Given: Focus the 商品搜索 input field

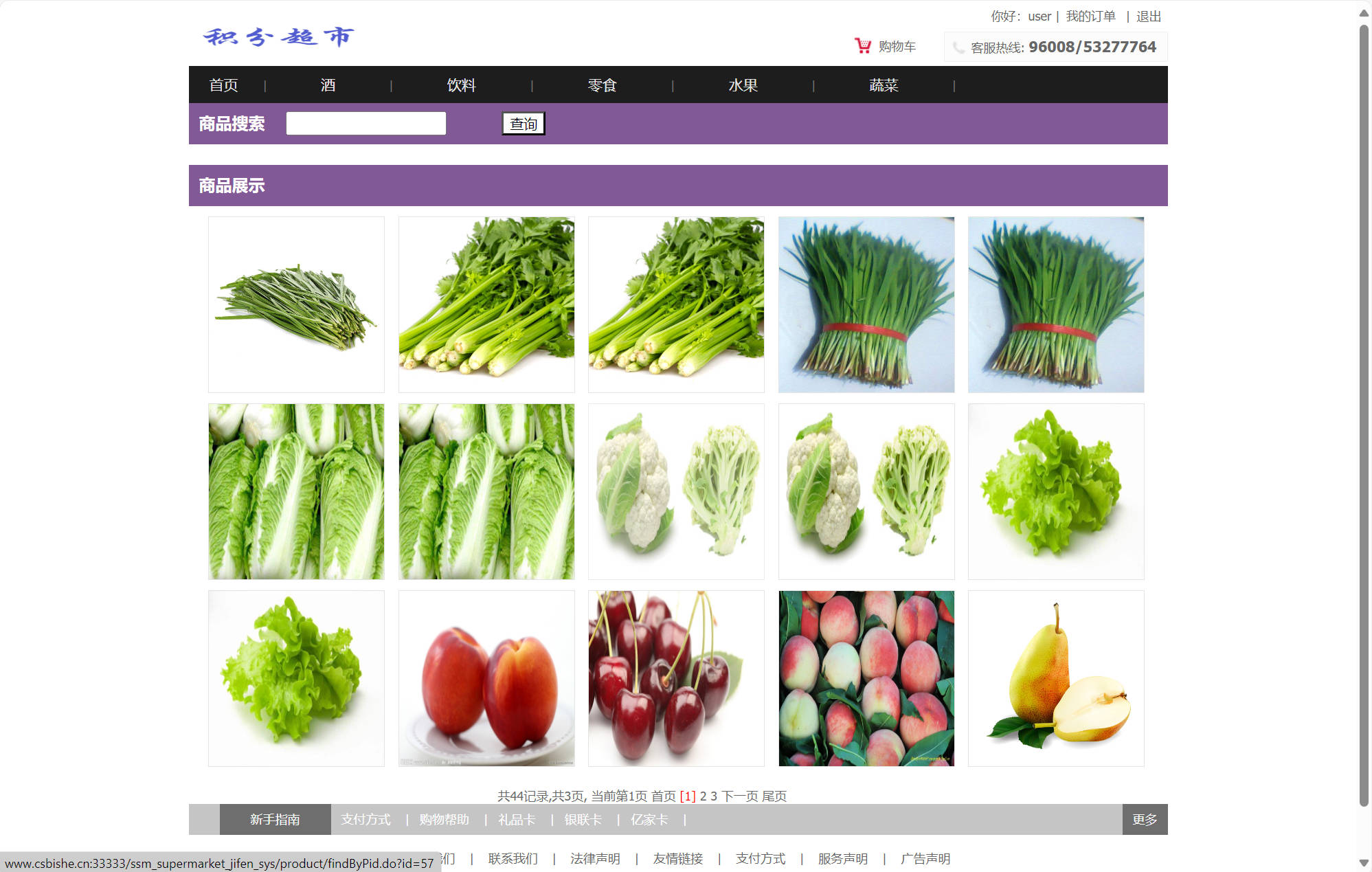Looking at the screenshot, I should 366,124.
